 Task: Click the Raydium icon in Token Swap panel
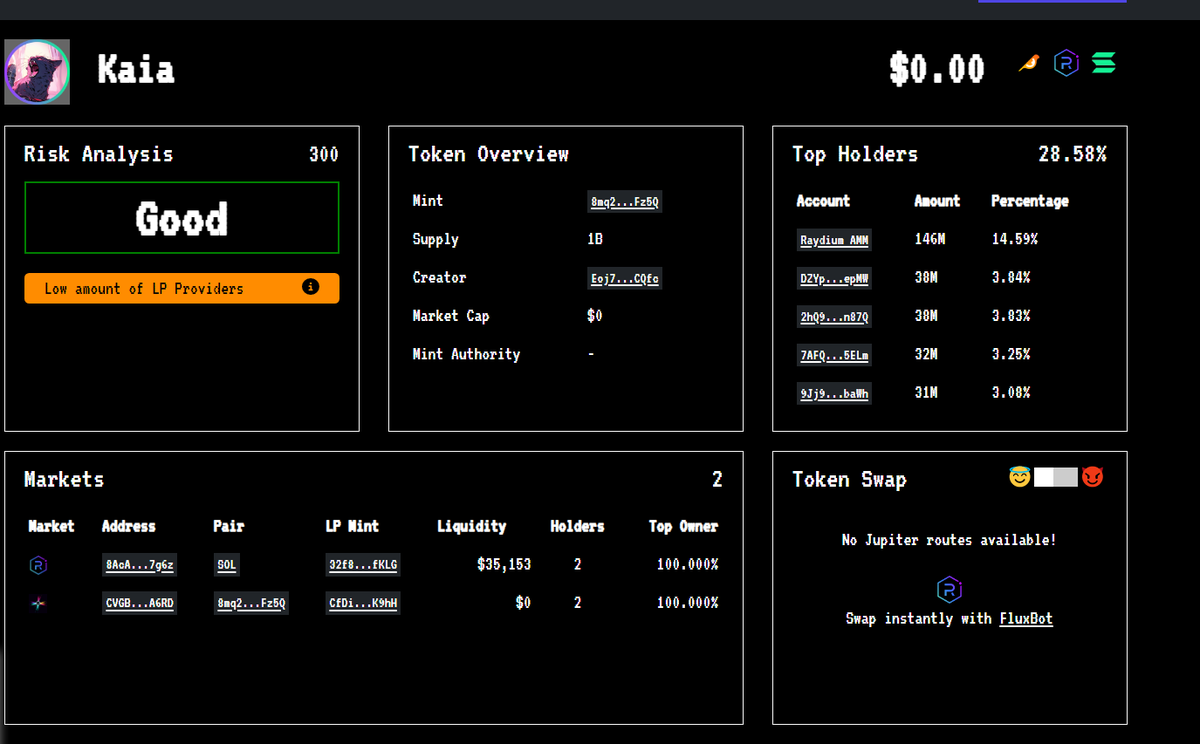pyautogui.click(x=949, y=589)
